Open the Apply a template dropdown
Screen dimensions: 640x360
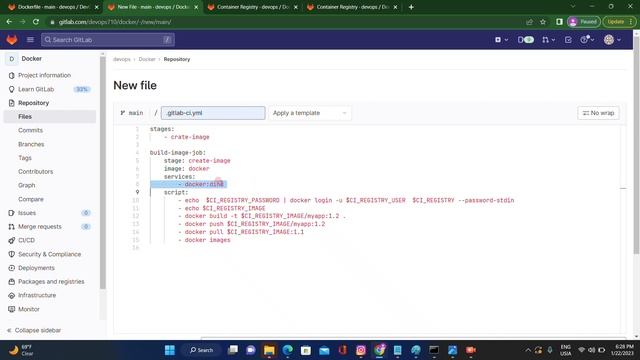click(309, 113)
